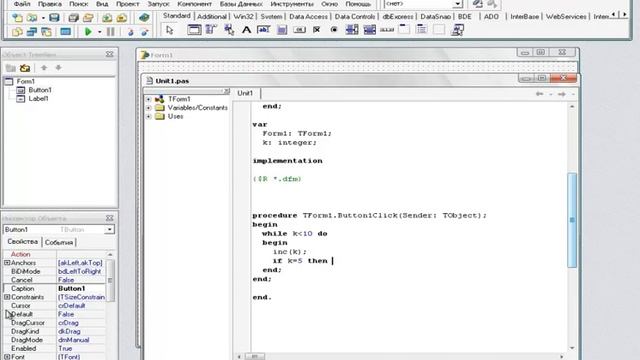Click the Open file toolbar icon
Image resolution: width=640 pixels, height=360 pixels.
pyautogui.click(x=32, y=18)
